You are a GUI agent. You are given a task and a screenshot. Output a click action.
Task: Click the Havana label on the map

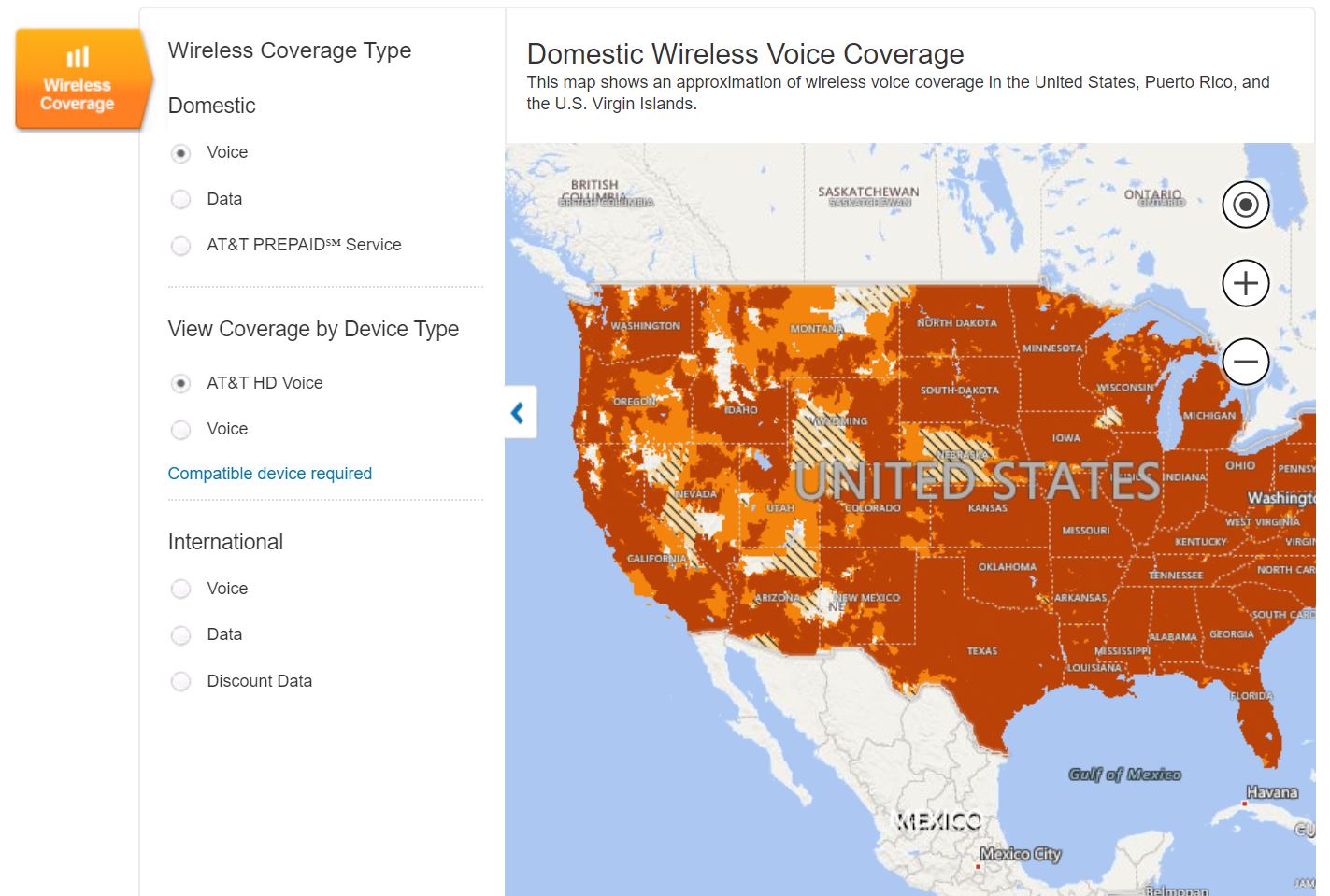click(1272, 792)
